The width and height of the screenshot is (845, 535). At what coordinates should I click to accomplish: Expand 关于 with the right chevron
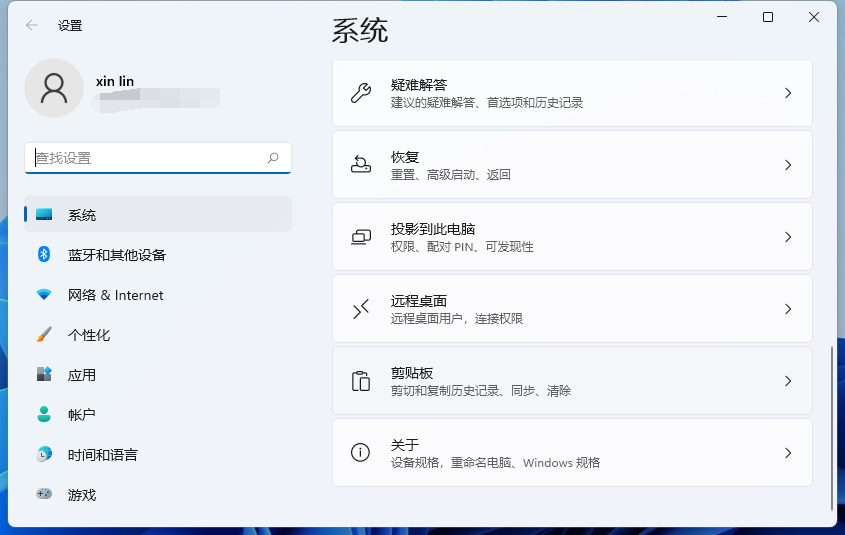[x=788, y=453]
